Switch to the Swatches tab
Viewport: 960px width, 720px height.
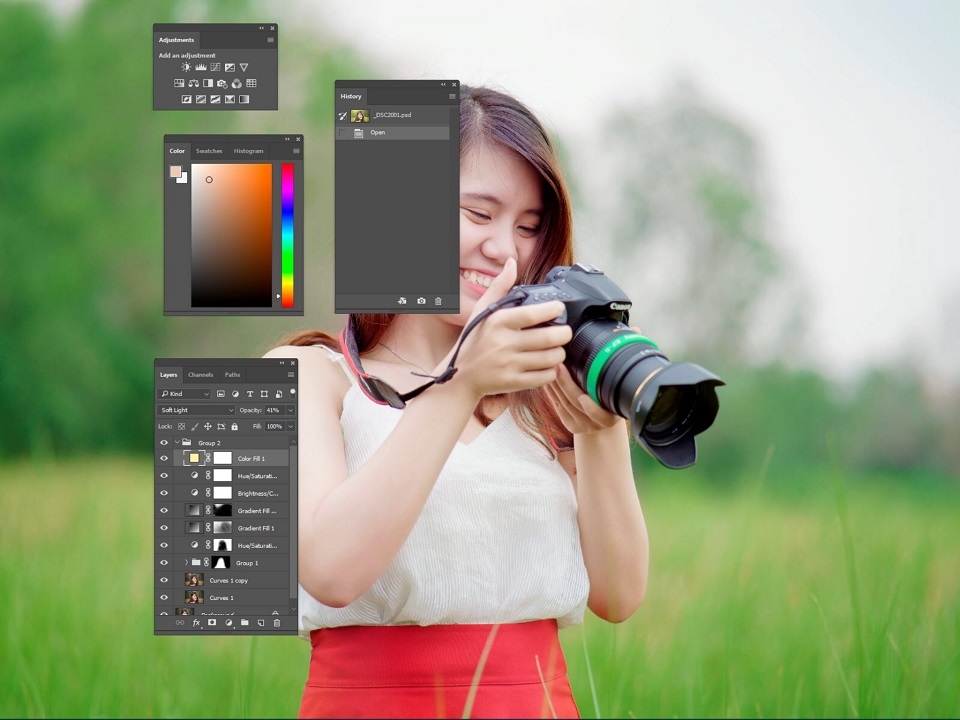pos(209,151)
